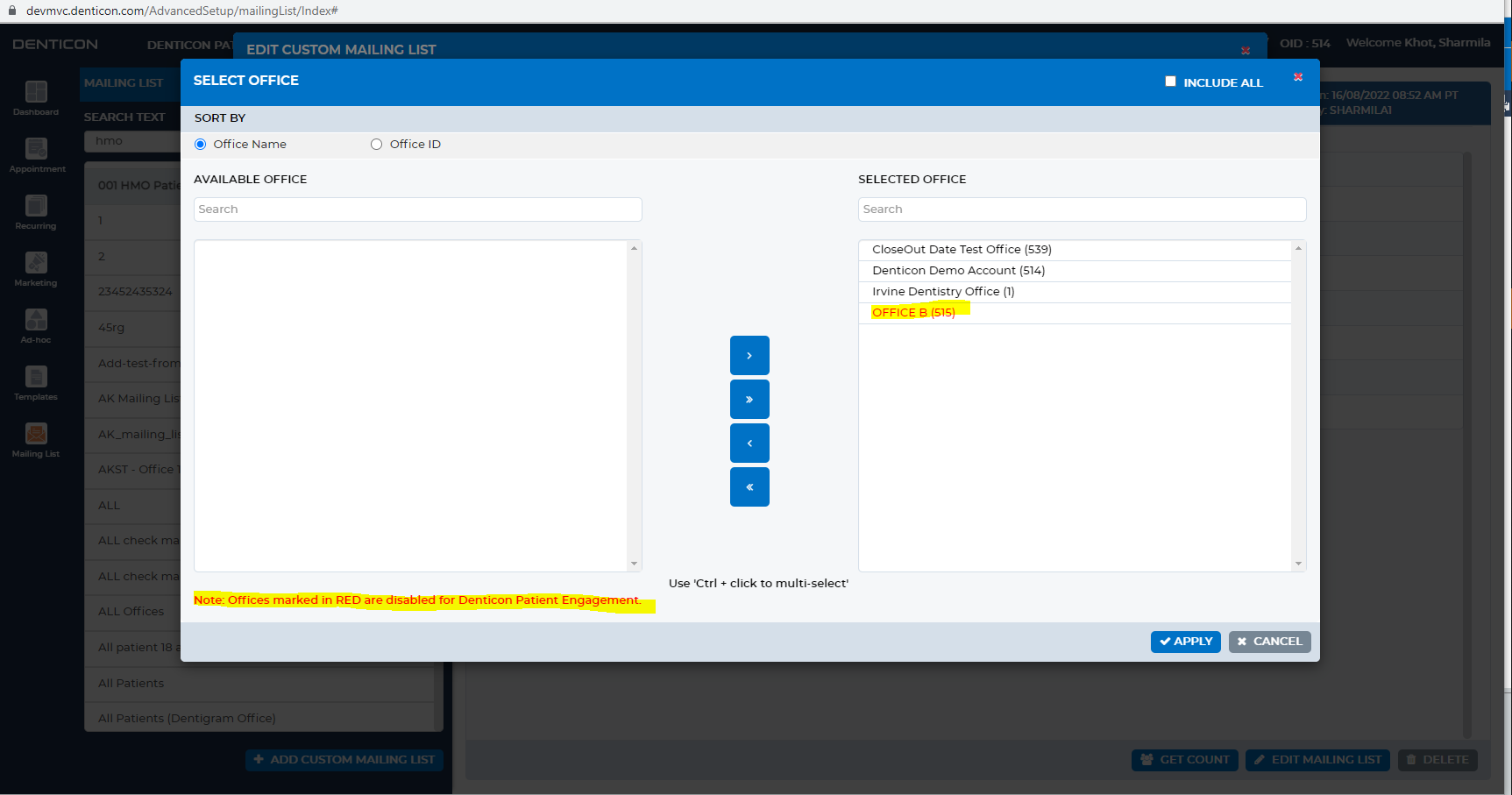Close the Select Office dialog
The width and height of the screenshot is (1512, 795).
pyautogui.click(x=1298, y=77)
